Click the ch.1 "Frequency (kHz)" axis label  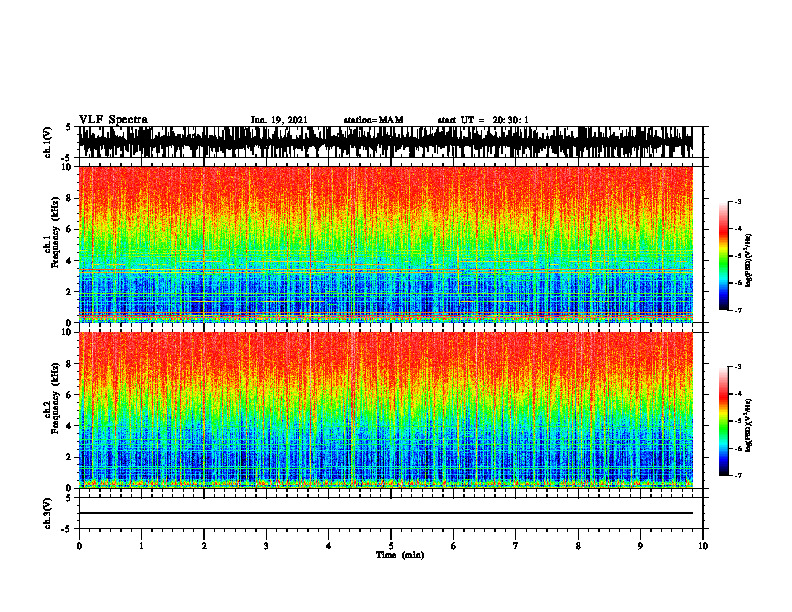point(55,234)
